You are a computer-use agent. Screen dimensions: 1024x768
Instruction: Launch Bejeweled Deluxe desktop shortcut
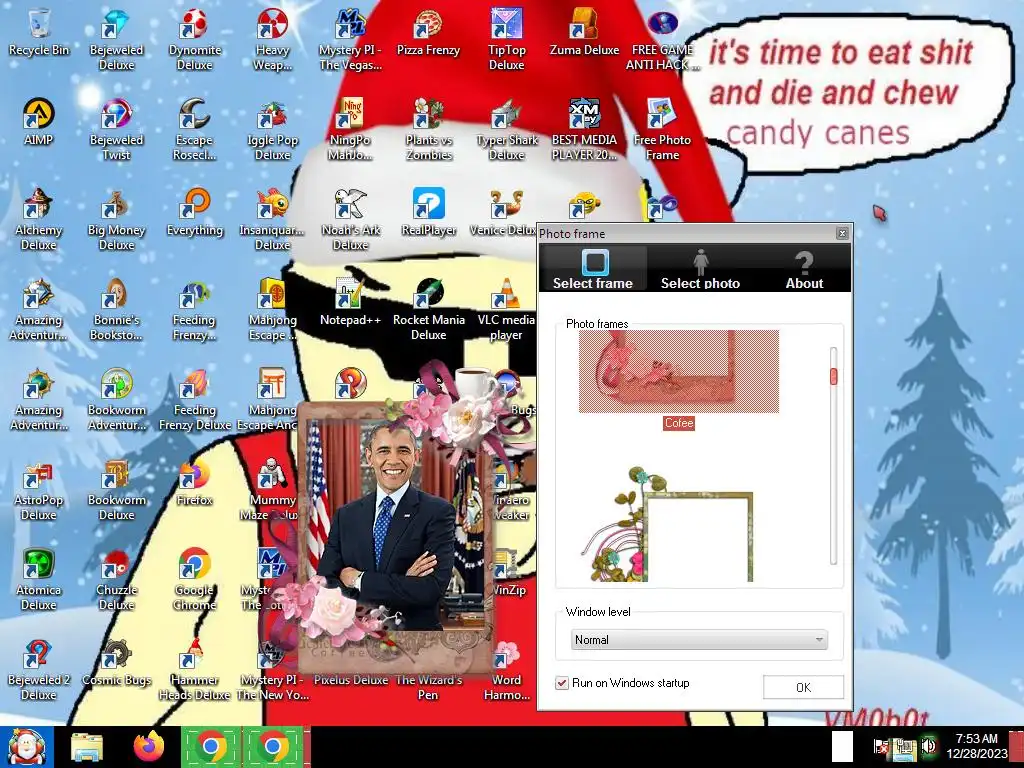116,39
